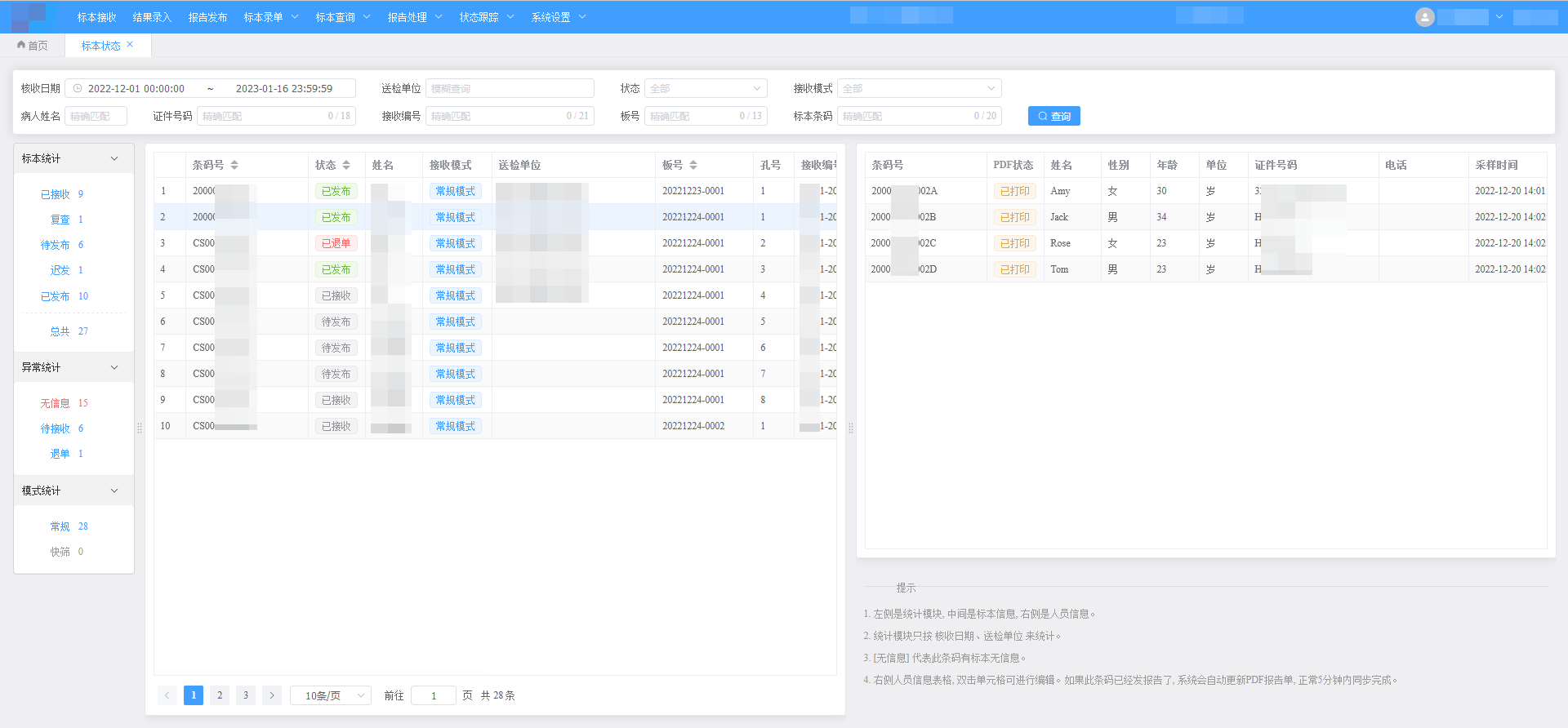The image size is (1568, 728).
Task: Filter by 无信息 15 abnormal statistic
Action: tap(65, 403)
